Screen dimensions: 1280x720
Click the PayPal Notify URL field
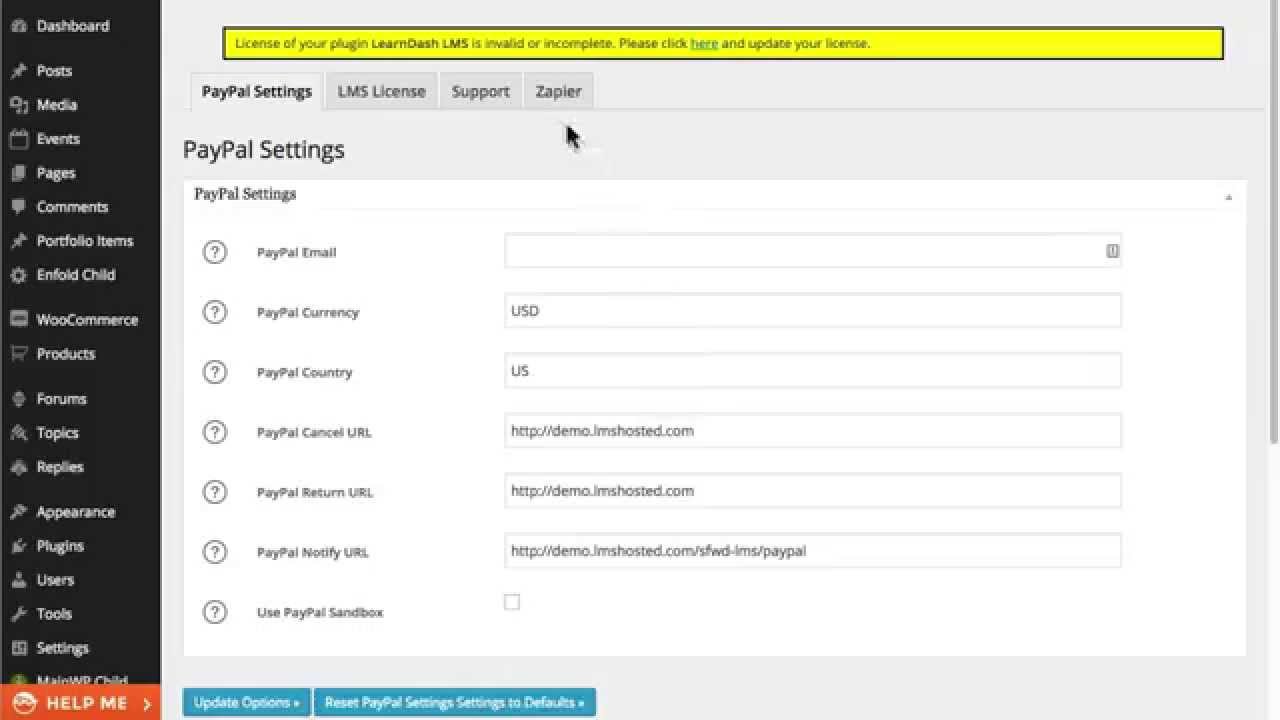click(813, 551)
